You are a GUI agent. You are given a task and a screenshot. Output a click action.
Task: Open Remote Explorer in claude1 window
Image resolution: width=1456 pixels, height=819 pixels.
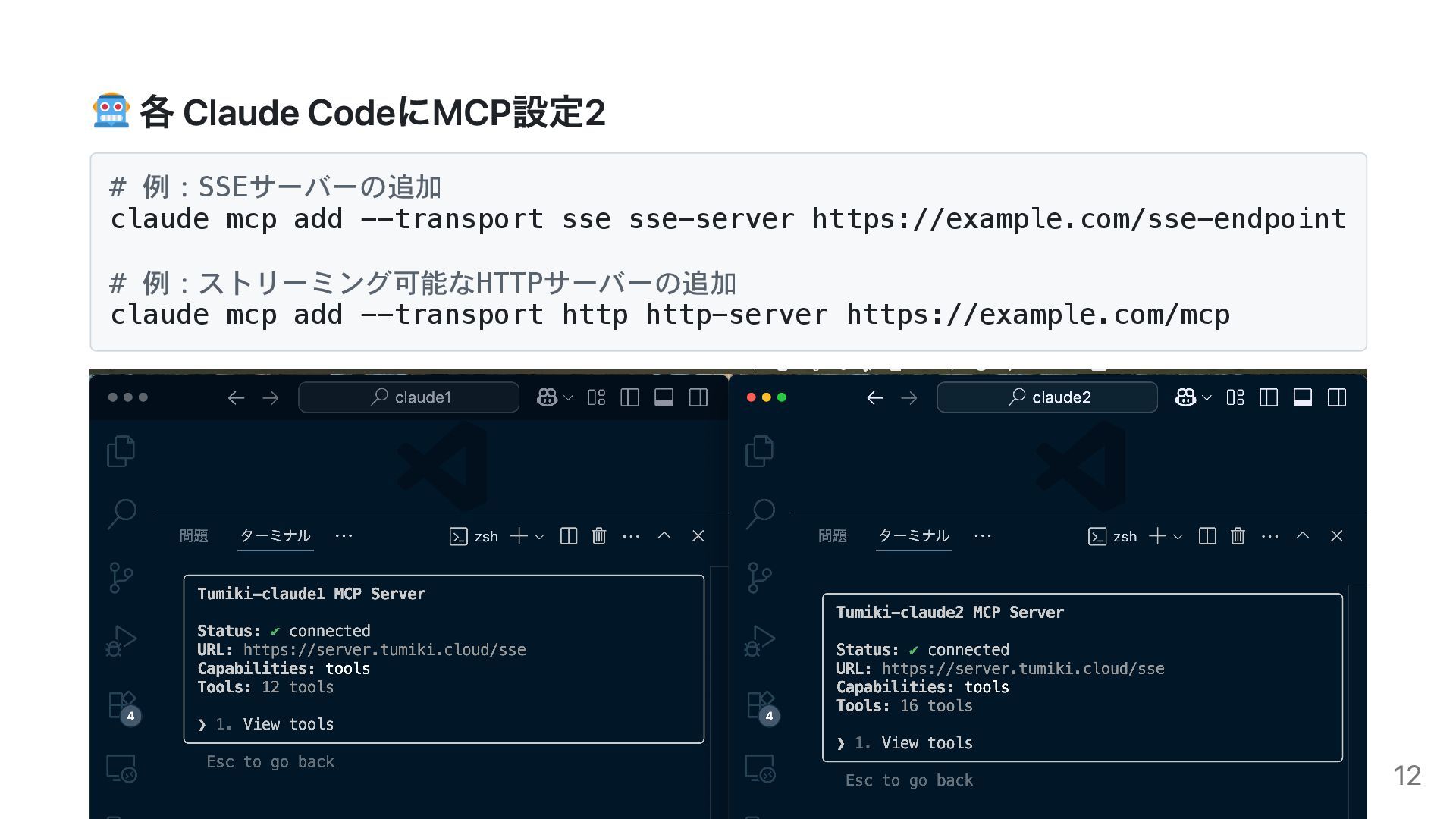click(121, 769)
